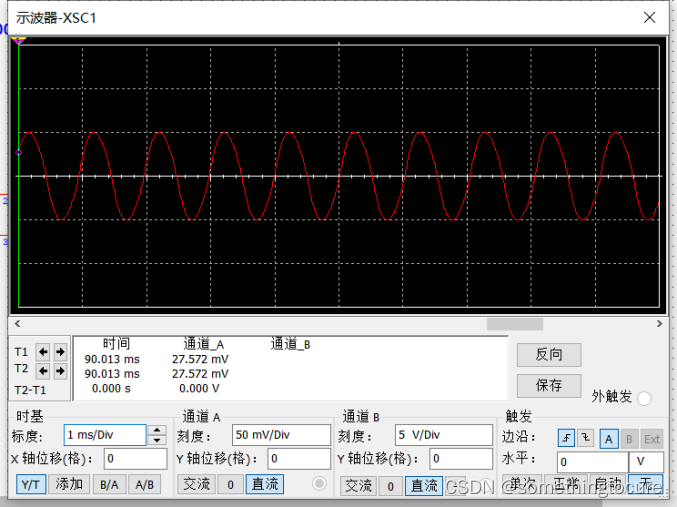The width and height of the screenshot is (677, 507).
Task: Click the horizontal scrollbar thumb
Action: 515,324
